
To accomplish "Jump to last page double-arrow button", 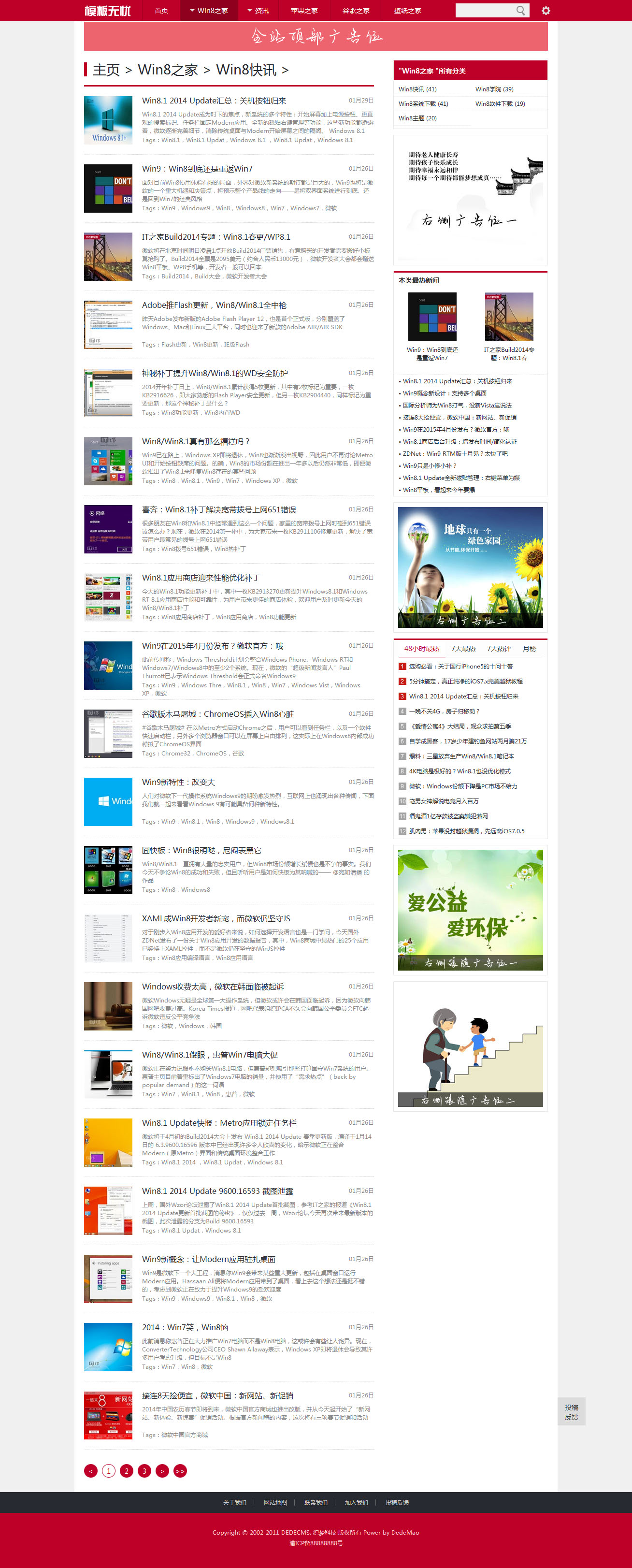I will (x=180, y=1471).
